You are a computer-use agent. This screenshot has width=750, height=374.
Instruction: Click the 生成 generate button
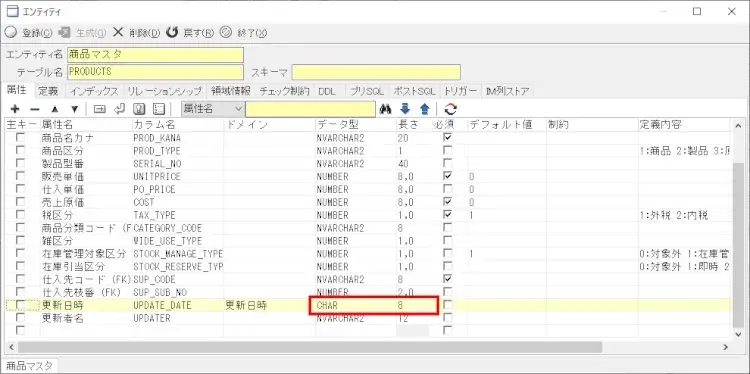(x=82, y=33)
